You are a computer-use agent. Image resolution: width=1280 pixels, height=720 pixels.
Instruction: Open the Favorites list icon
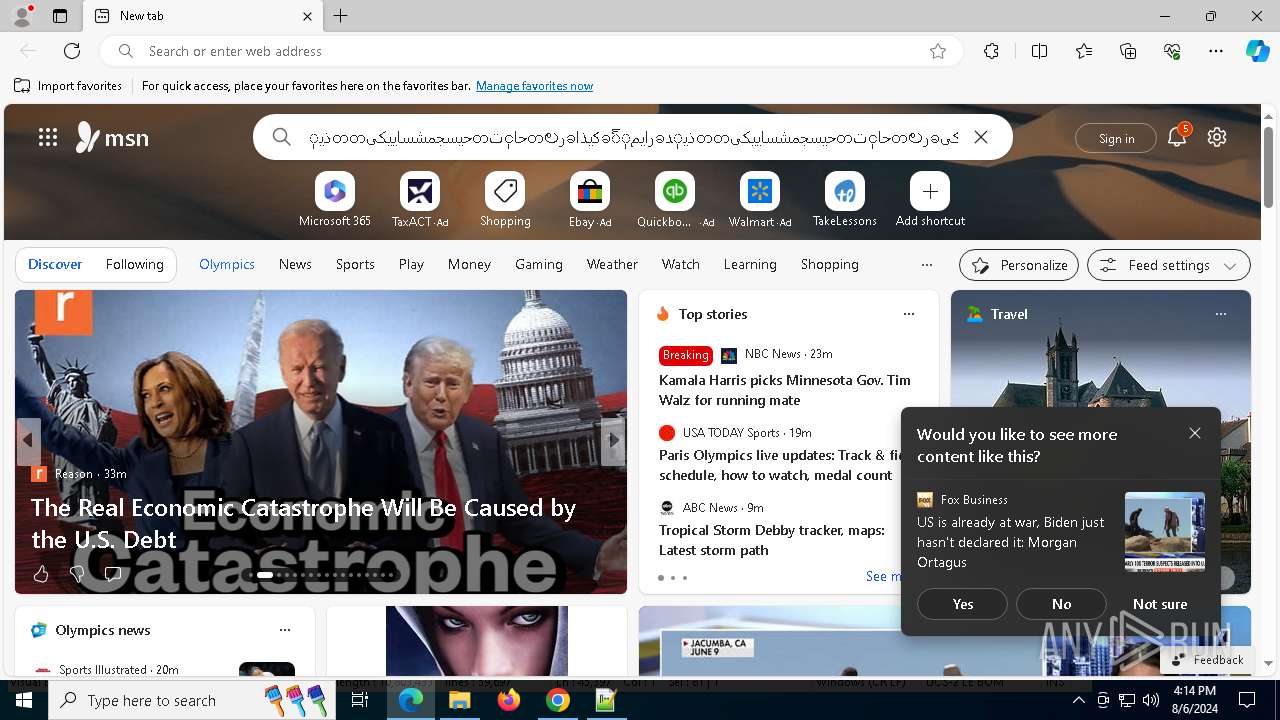click(x=1084, y=51)
